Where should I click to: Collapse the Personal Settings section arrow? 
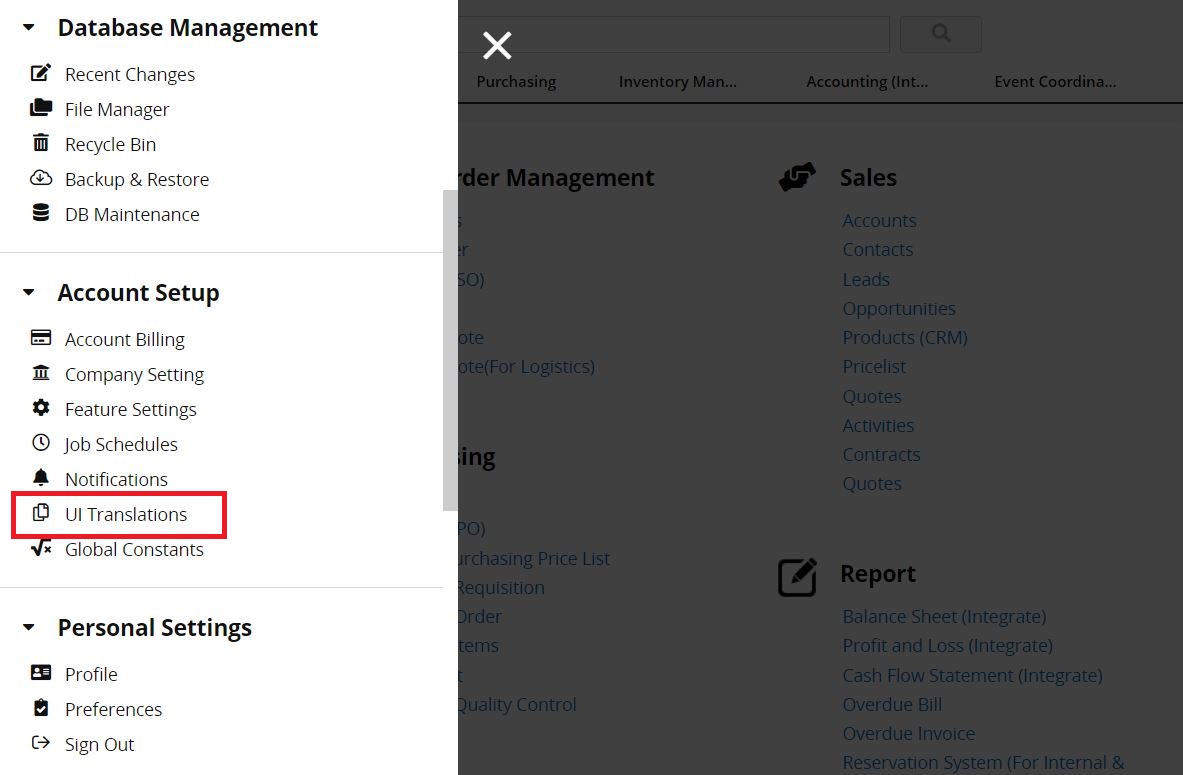point(29,627)
